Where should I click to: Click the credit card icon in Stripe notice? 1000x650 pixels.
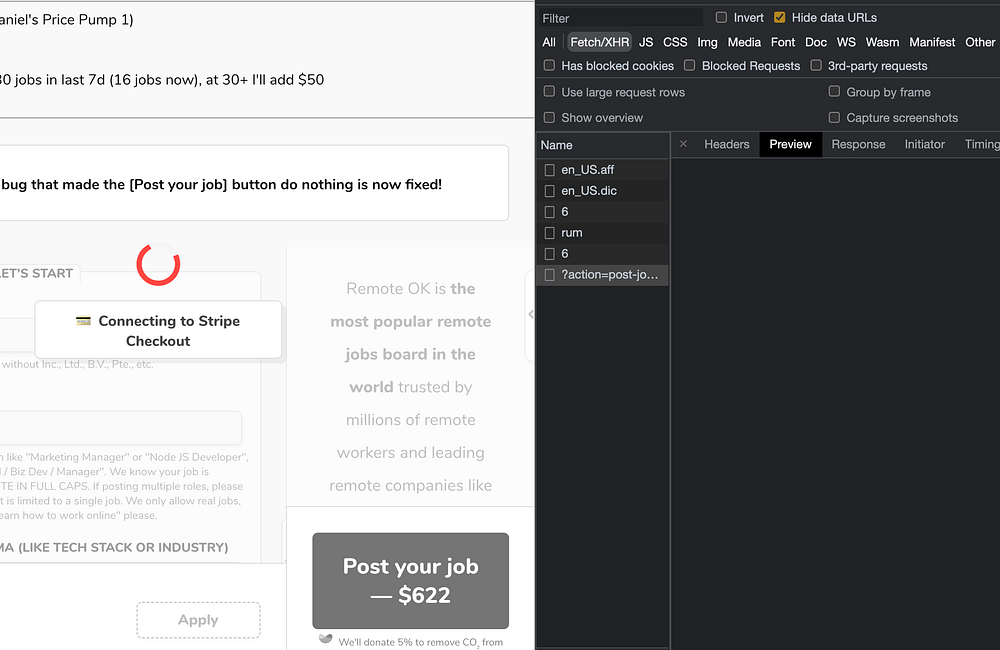[x=84, y=321]
